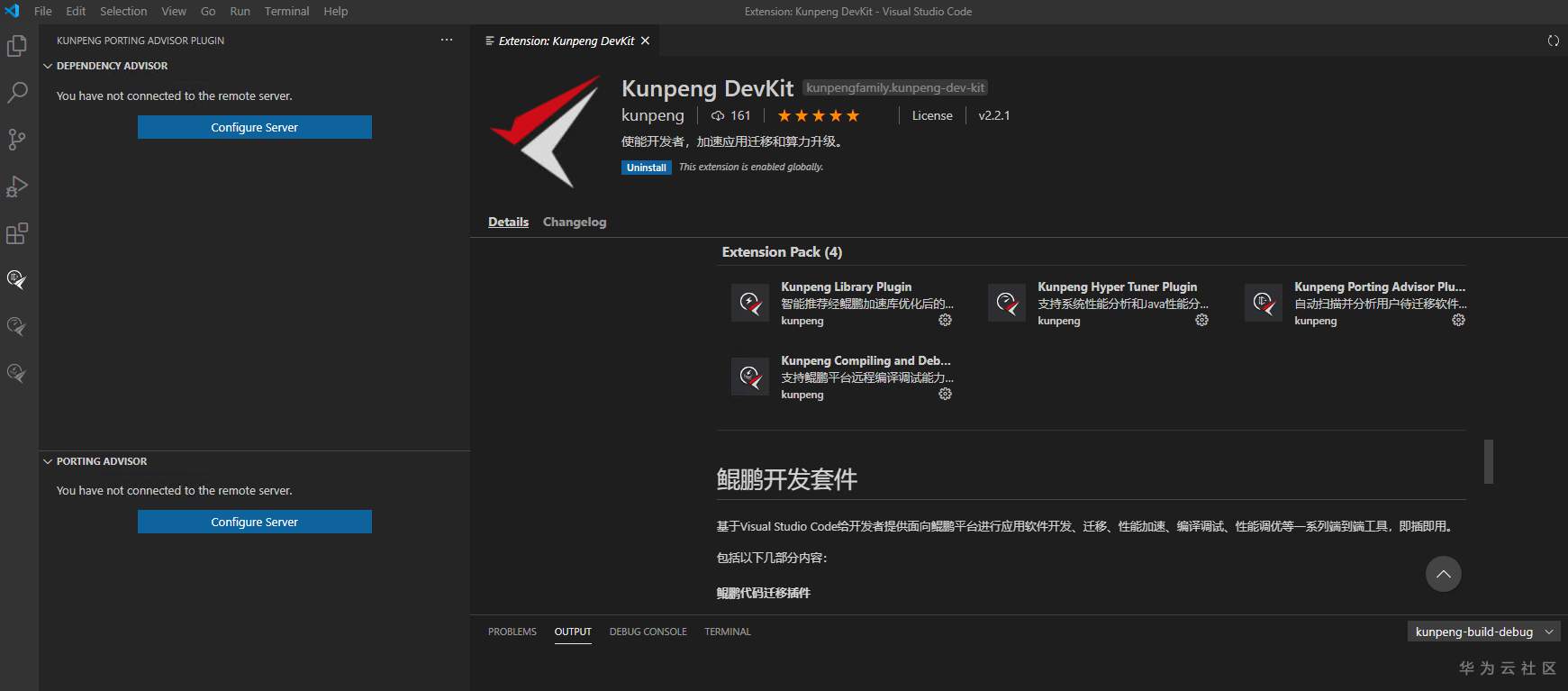The width and height of the screenshot is (1568, 691).
Task: Collapse the Porting Advisor section
Action: [x=48, y=461]
